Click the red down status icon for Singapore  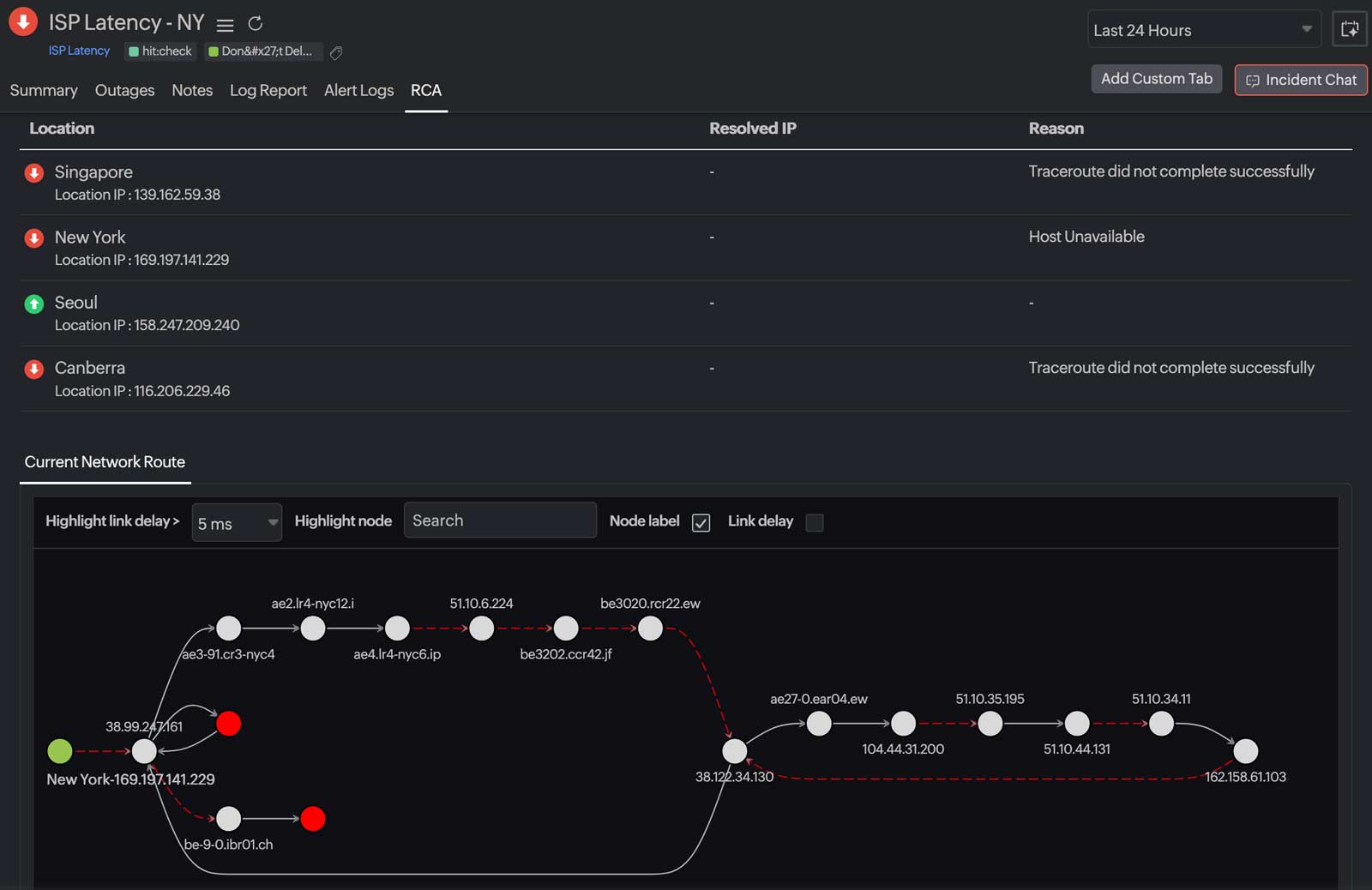34,173
